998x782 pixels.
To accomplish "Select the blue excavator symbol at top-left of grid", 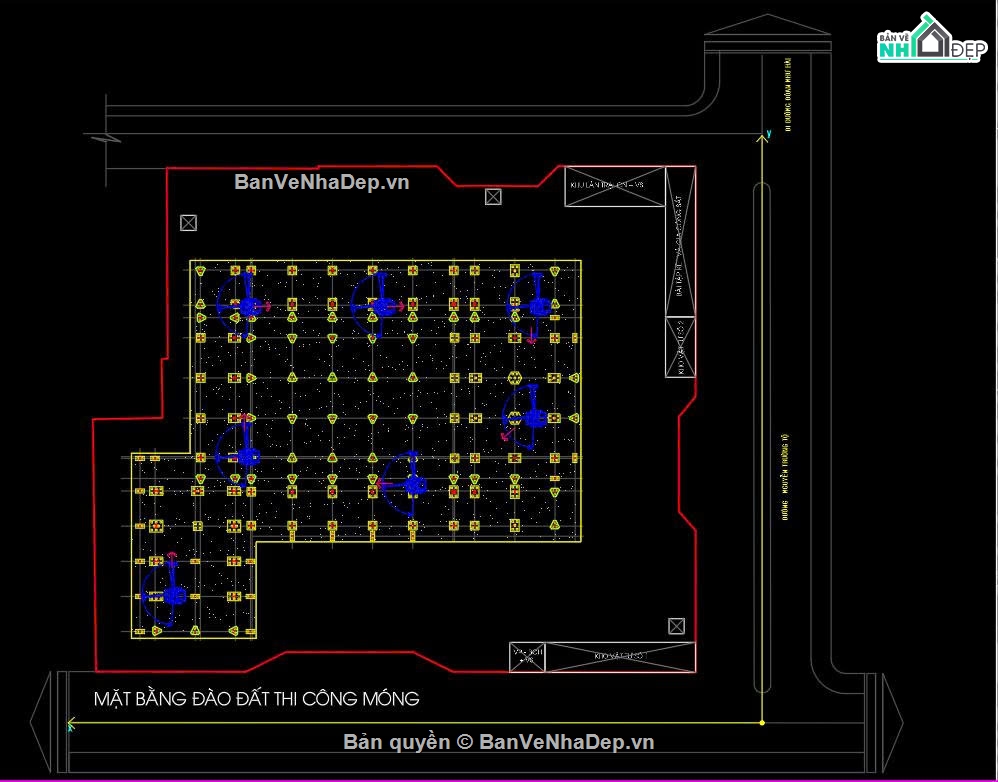I will (242, 305).
